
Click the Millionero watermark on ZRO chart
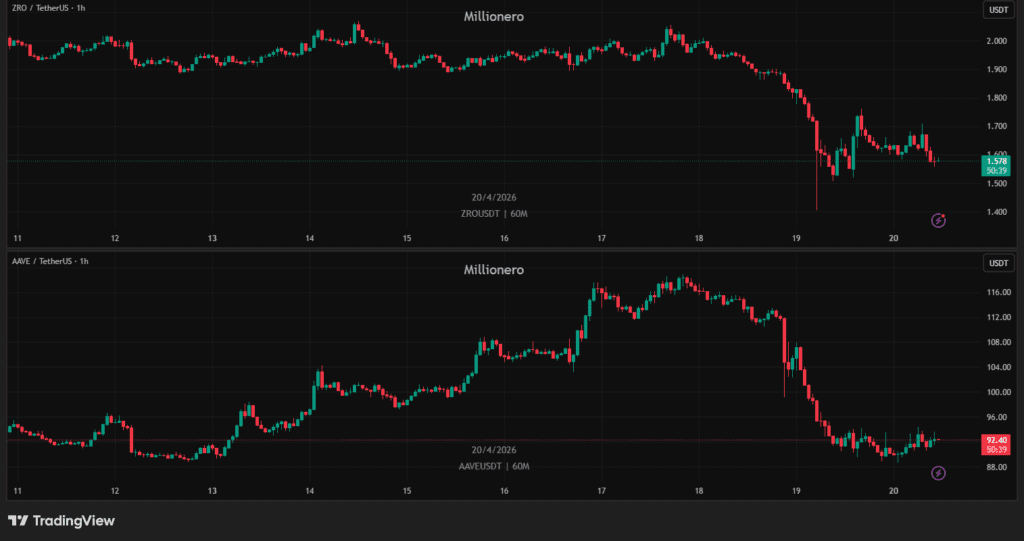point(494,17)
